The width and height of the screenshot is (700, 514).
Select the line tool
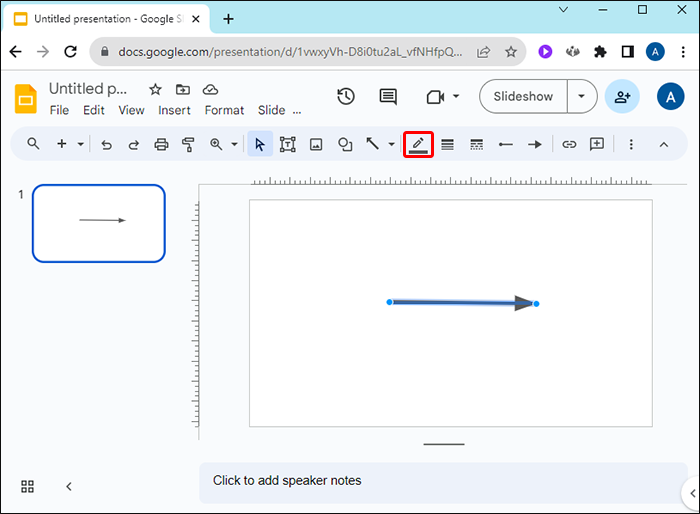click(372, 144)
